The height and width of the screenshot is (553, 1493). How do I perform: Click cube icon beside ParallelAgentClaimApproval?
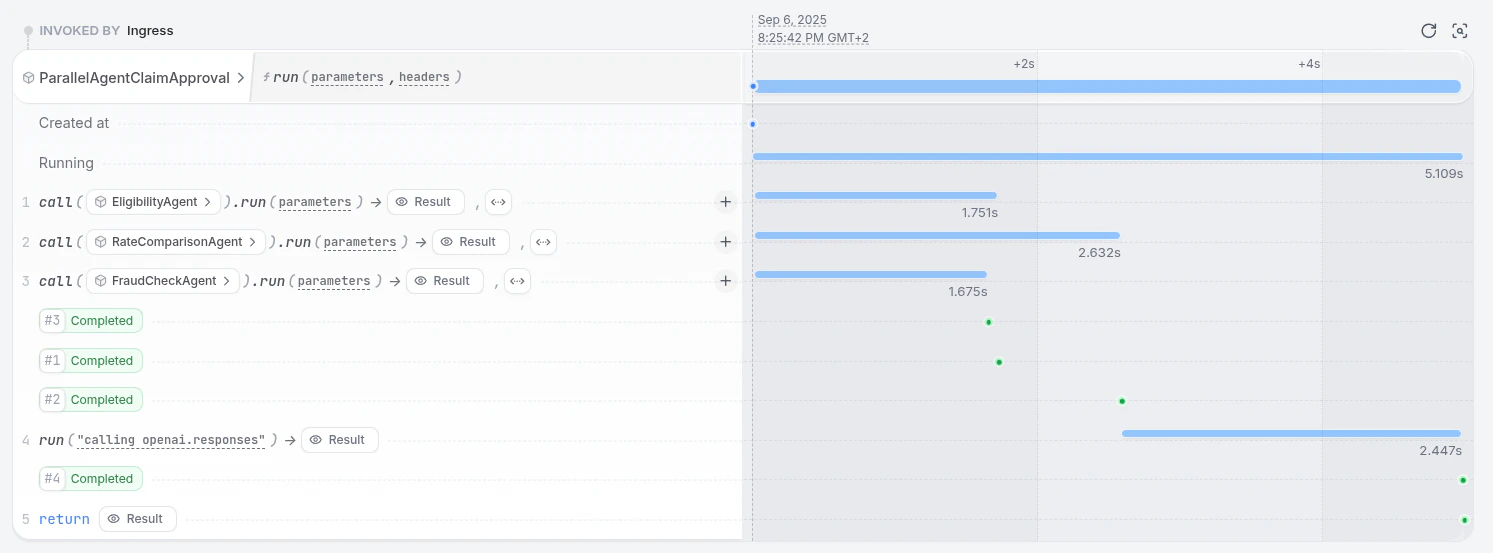pos(29,77)
